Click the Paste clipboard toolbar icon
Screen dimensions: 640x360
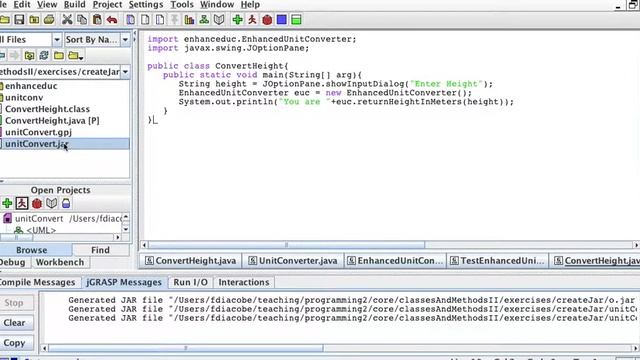(97, 20)
